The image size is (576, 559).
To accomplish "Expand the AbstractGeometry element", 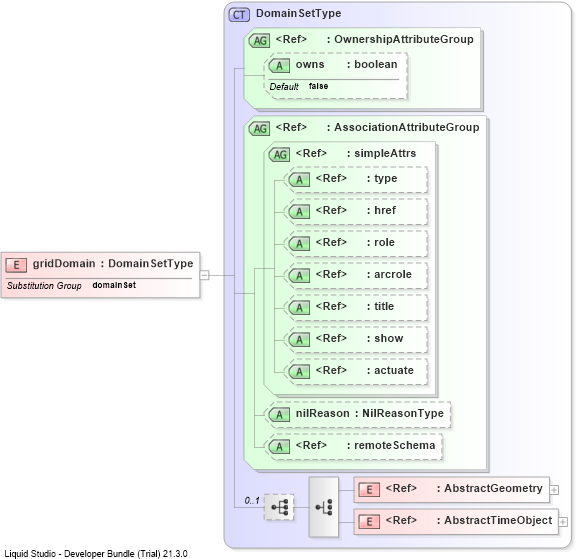I will (x=554, y=490).
